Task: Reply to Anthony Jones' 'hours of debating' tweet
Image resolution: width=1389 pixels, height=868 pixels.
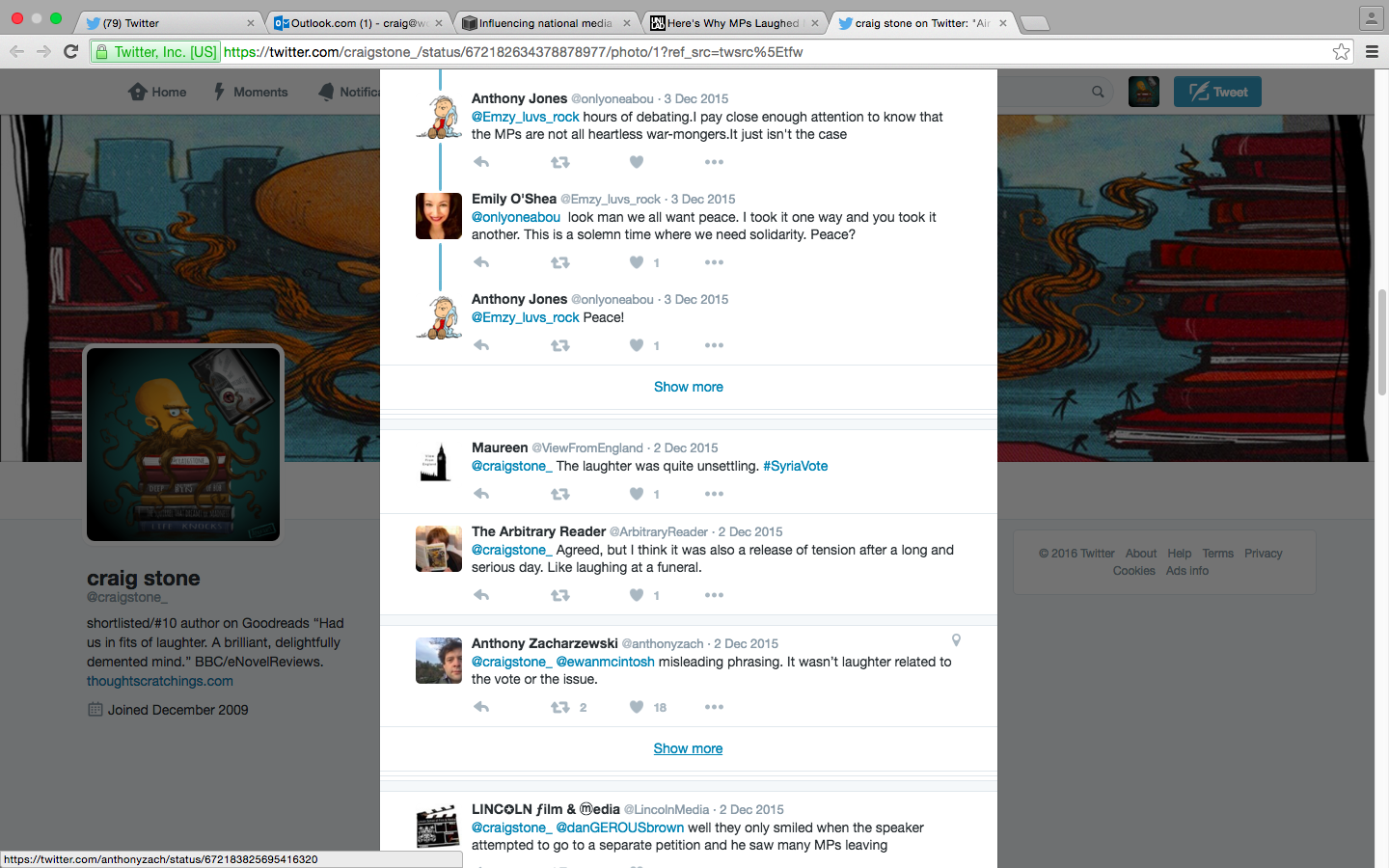Action: 481,162
